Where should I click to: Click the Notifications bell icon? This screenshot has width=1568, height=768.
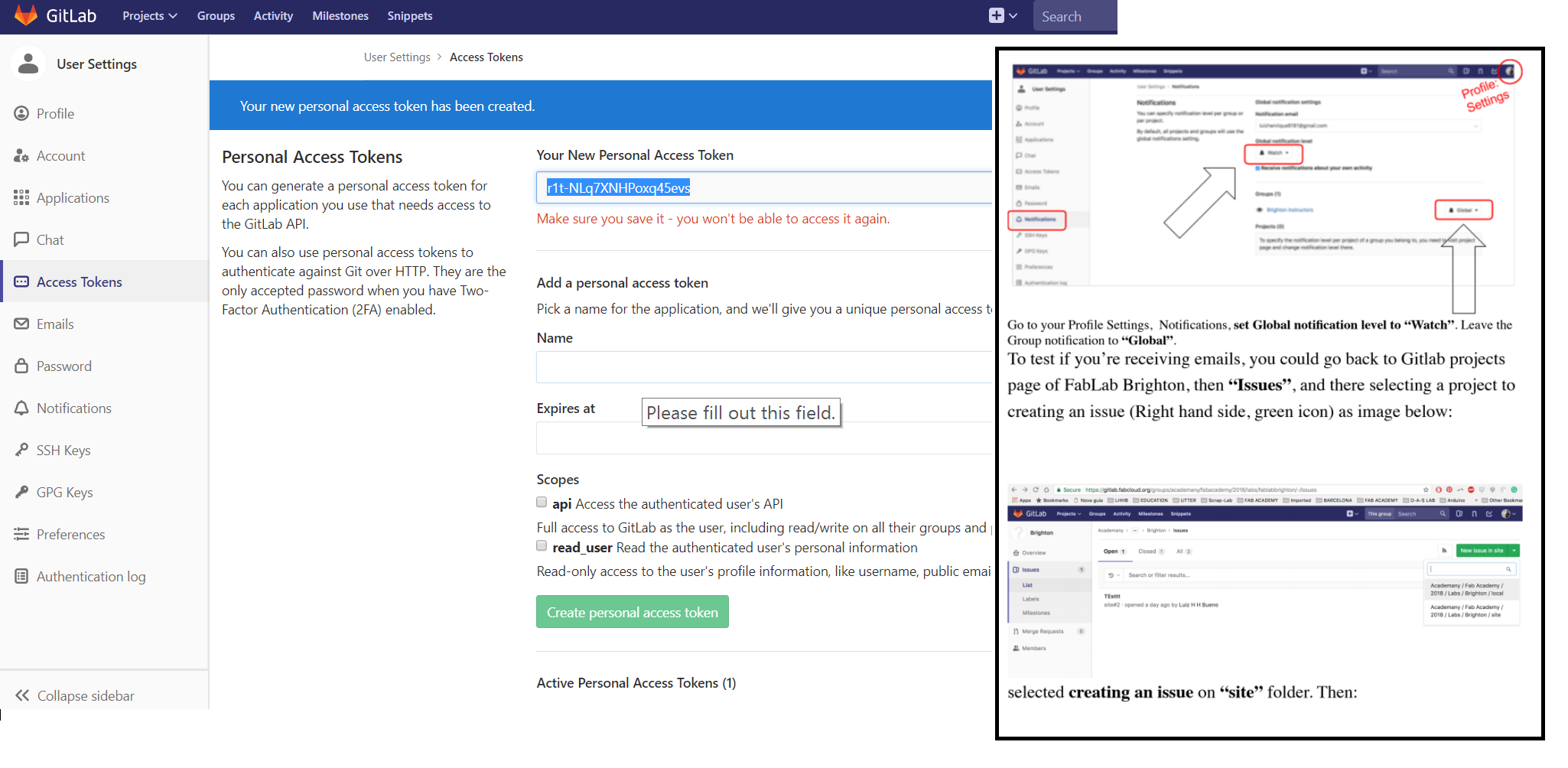(x=21, y=408)
